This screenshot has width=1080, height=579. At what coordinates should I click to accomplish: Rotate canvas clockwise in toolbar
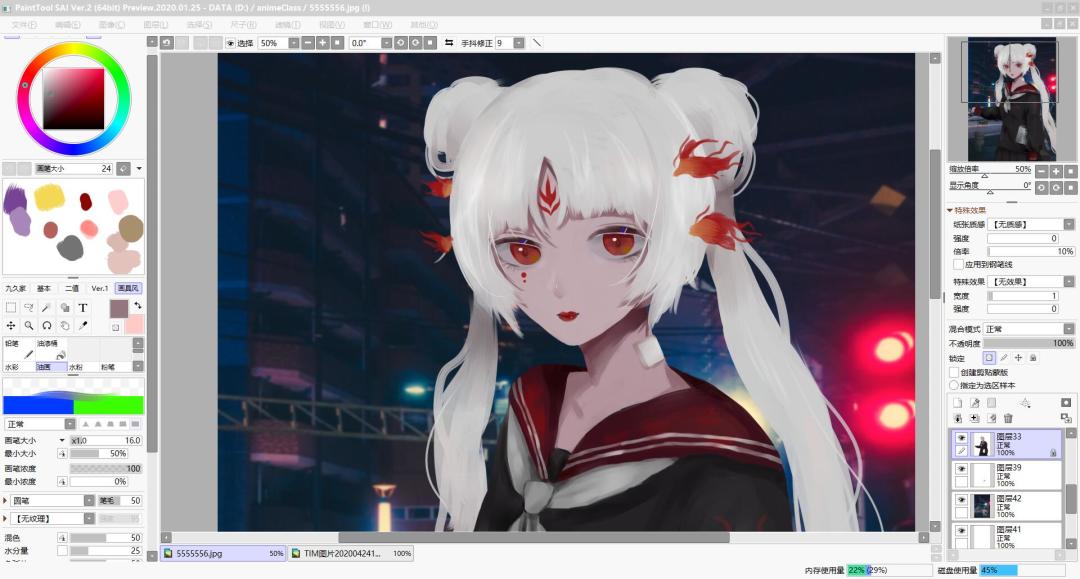point(415,43)
